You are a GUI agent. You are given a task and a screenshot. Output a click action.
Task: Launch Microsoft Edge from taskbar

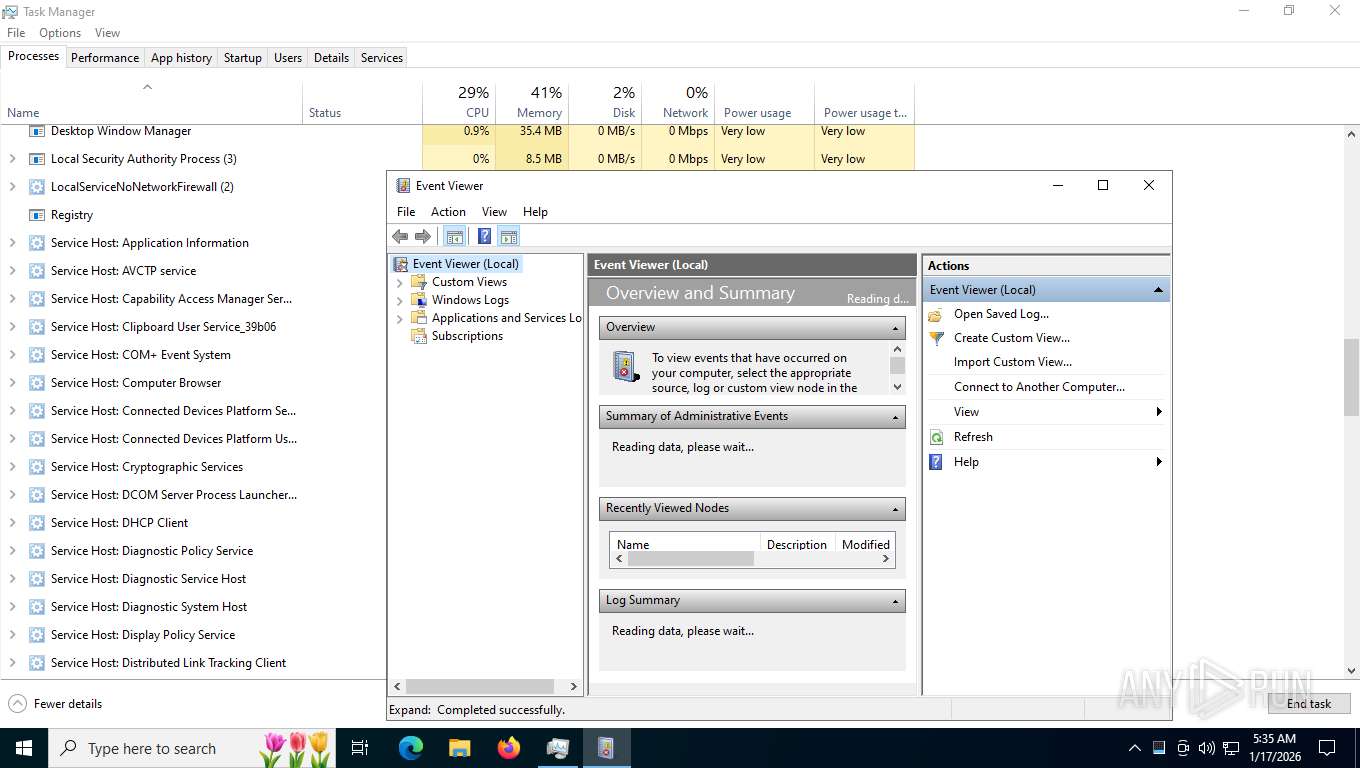tap(410, 748)
